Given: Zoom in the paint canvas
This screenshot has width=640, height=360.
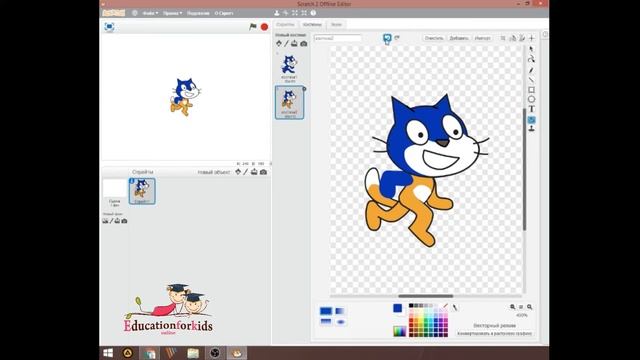Looking at the screenshot, I should pos(529,307).
